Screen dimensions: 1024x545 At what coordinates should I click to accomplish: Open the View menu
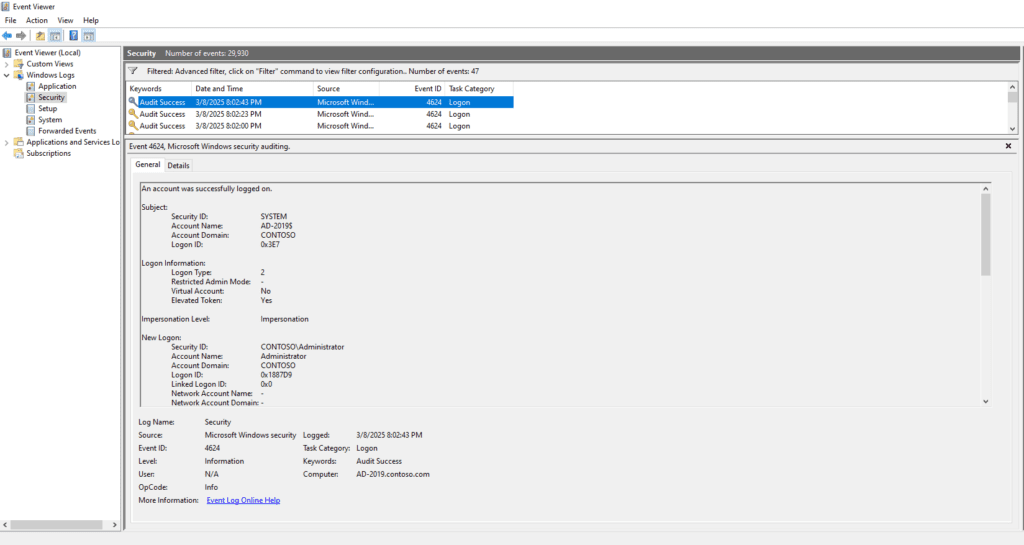click(x=65, y=20)
